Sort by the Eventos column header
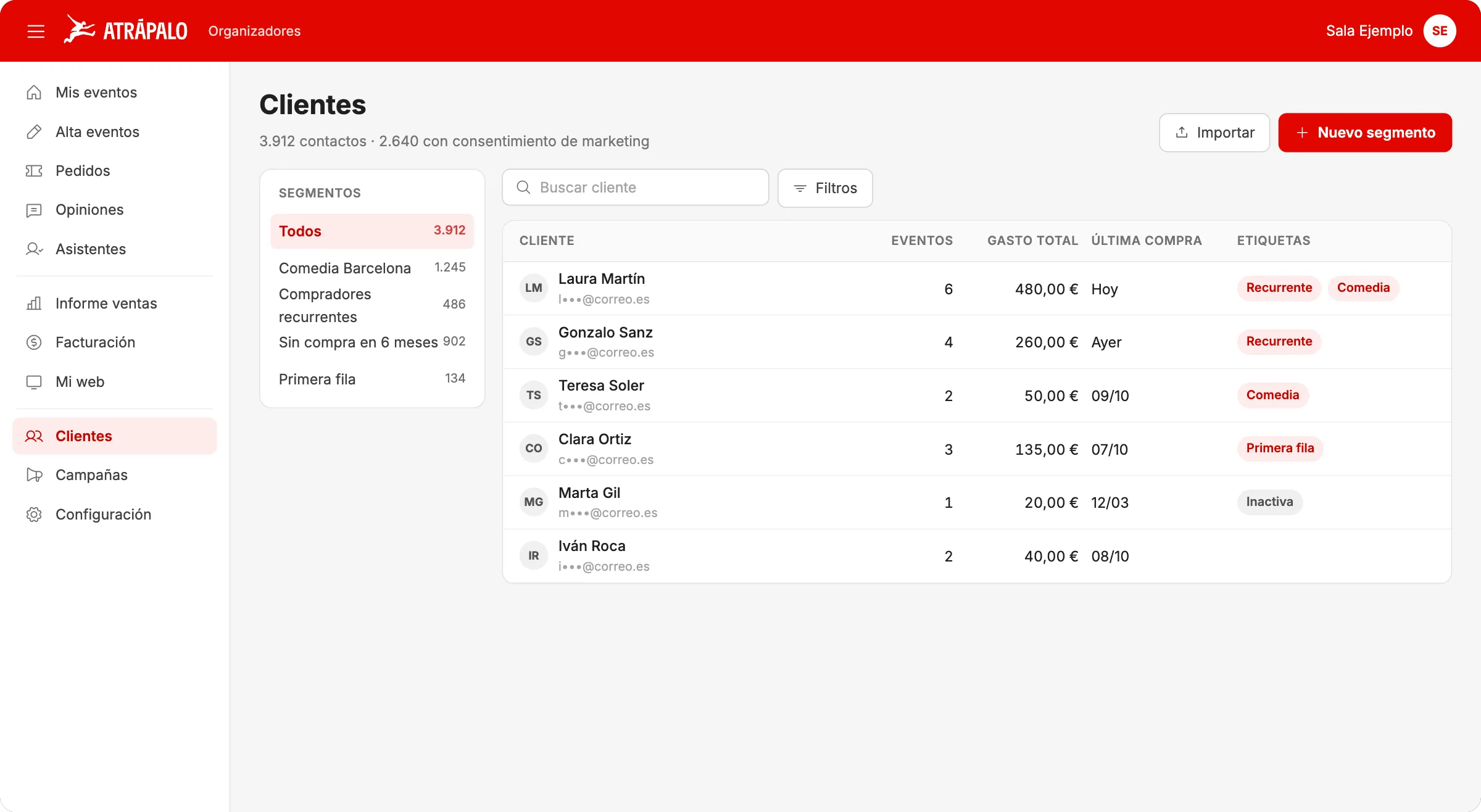 click(x=922, y=241)
